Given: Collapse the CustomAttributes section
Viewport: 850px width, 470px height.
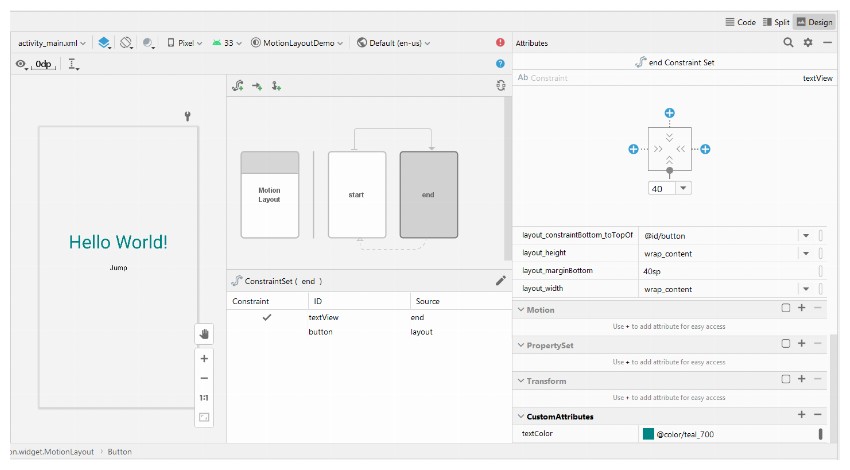Looking at the screenshot, I should (x=521, y=416).
